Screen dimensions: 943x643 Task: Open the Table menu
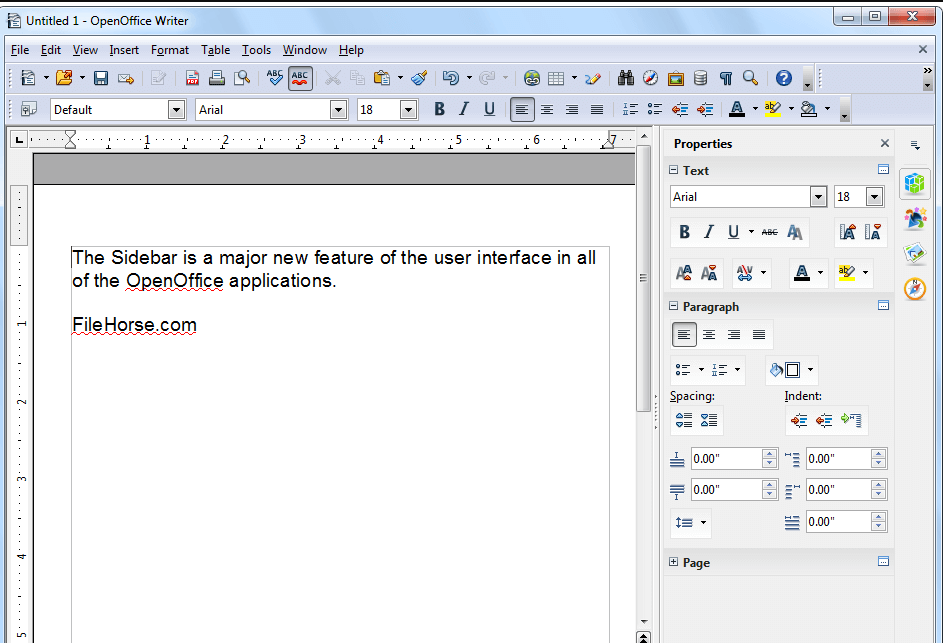(x=215, y=50)
